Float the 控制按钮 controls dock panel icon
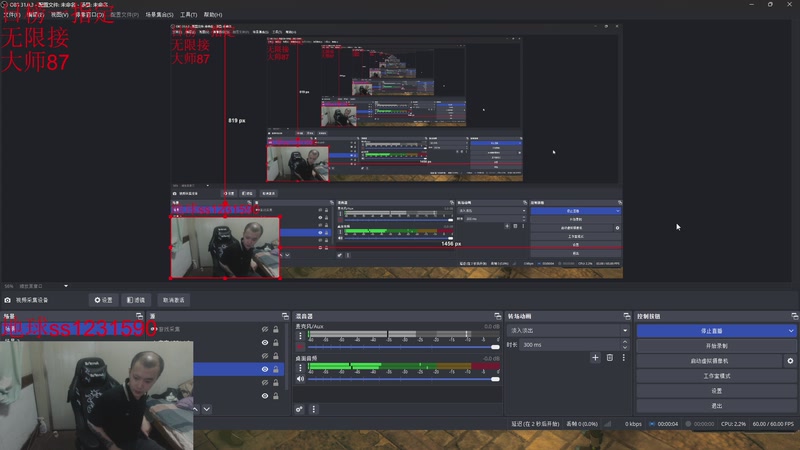Viewport: 800px width, 450px height. pos(794,316)
